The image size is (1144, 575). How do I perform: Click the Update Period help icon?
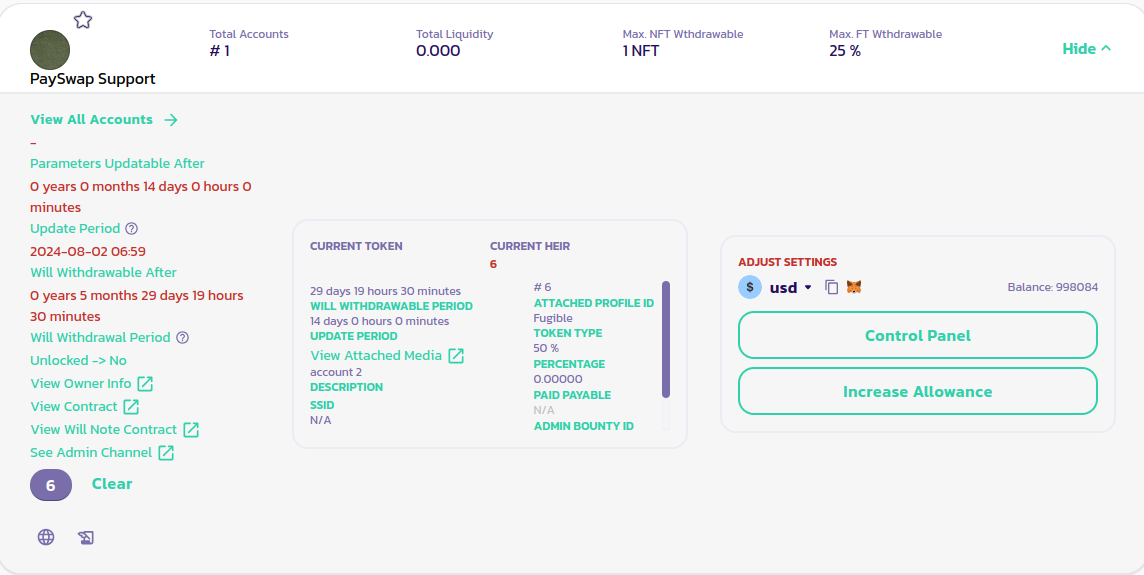[x=131, y=229]
